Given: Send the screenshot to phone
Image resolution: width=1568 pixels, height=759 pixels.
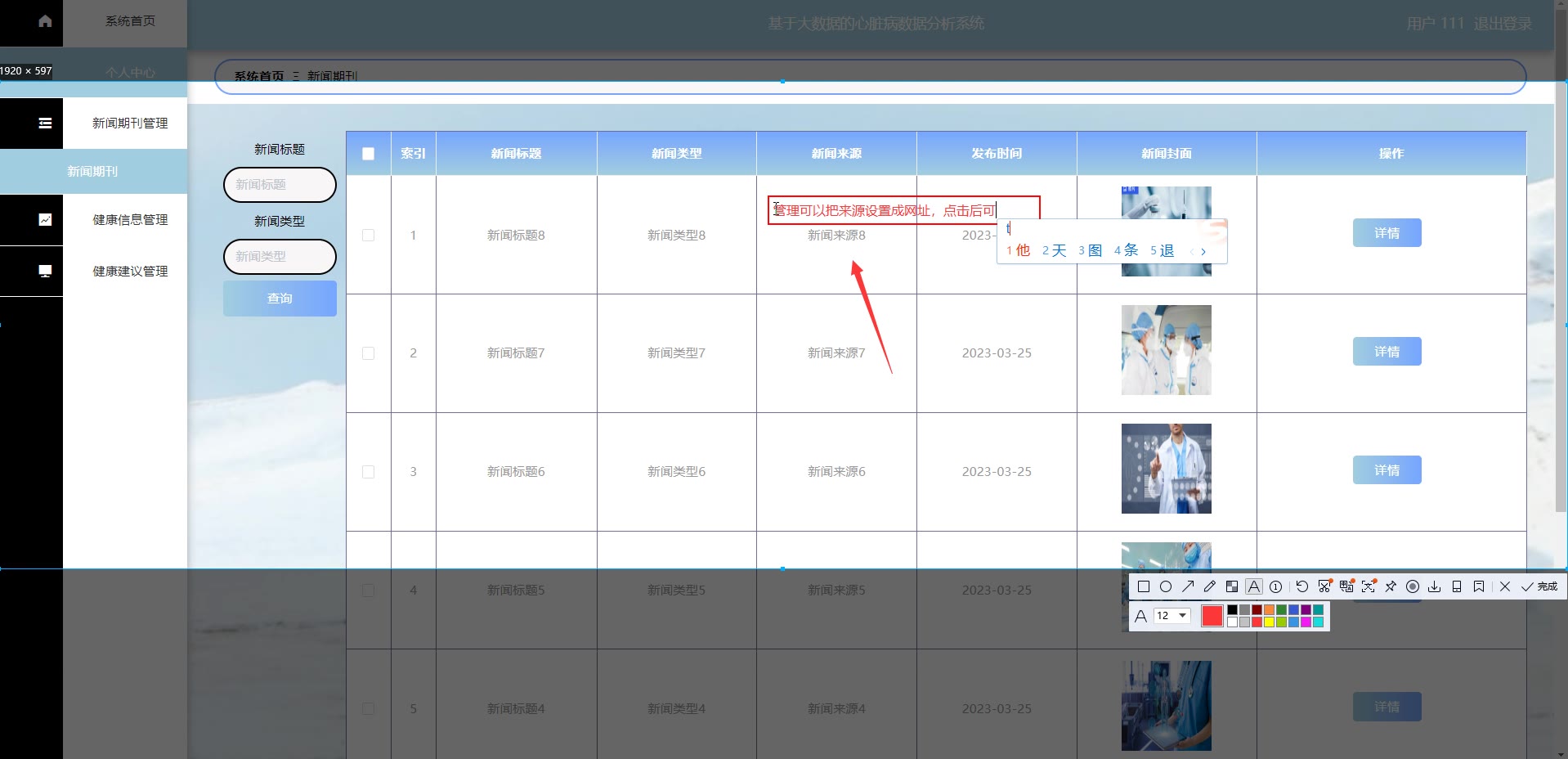Looking at the screenshot, I should click(1457, 586).
